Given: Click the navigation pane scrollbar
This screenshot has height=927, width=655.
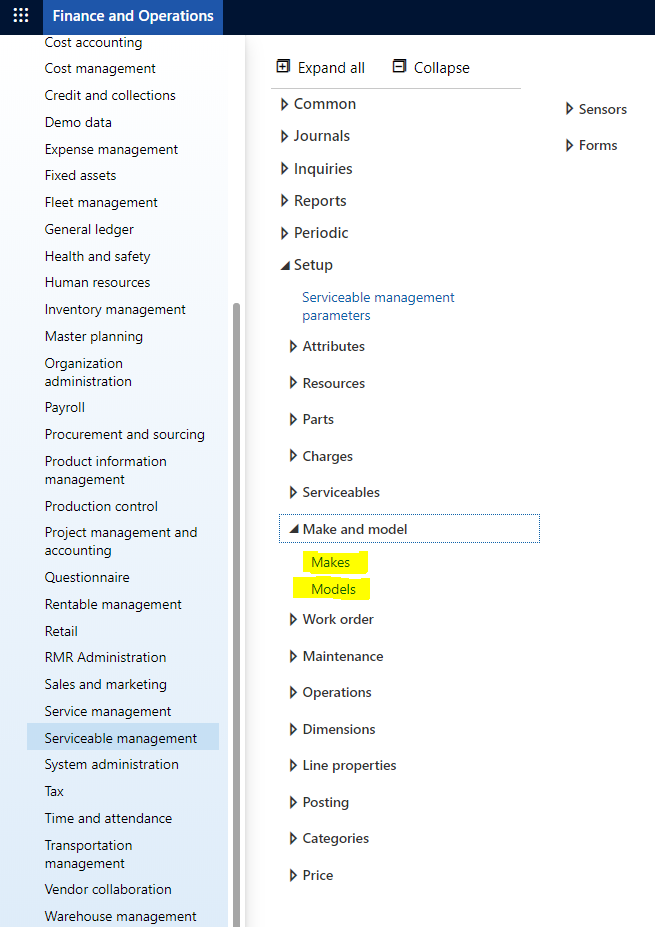Looking at the screenshot, I should (236, 615).
